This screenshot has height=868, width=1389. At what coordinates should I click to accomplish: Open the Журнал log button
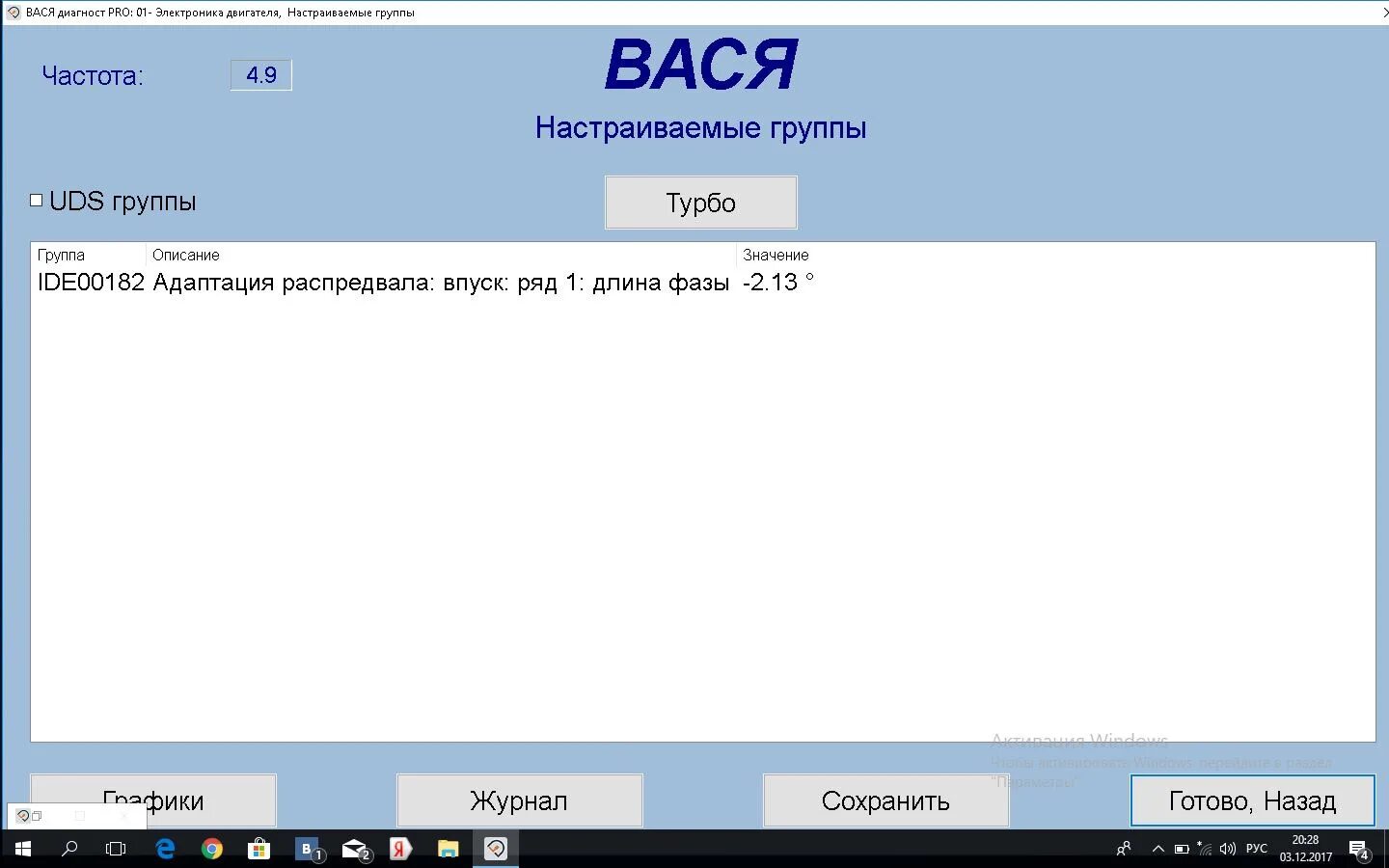coord(520,800)
